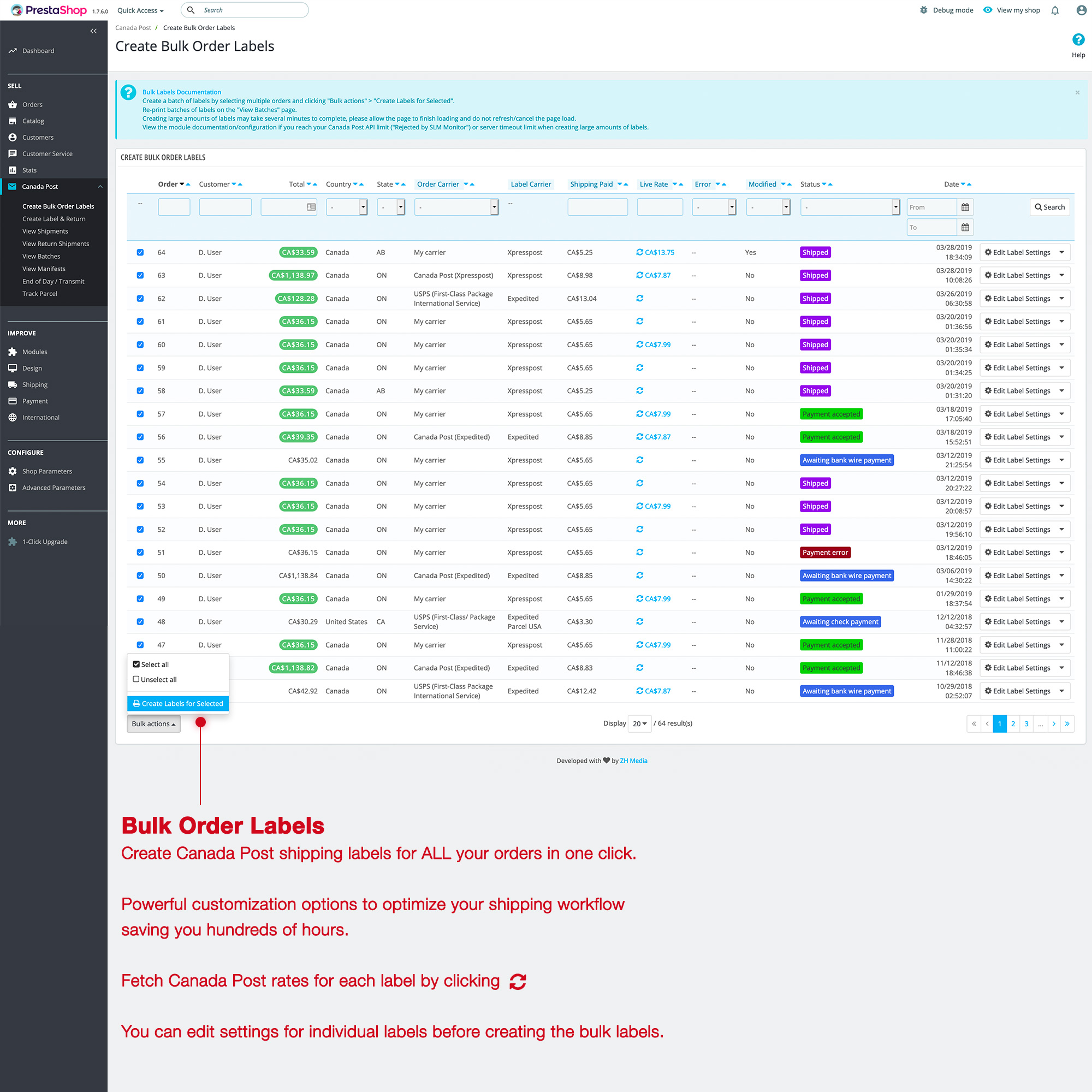
Task: Expand Edit Label Settings arrow for order 64
Action: [1061, 252]
